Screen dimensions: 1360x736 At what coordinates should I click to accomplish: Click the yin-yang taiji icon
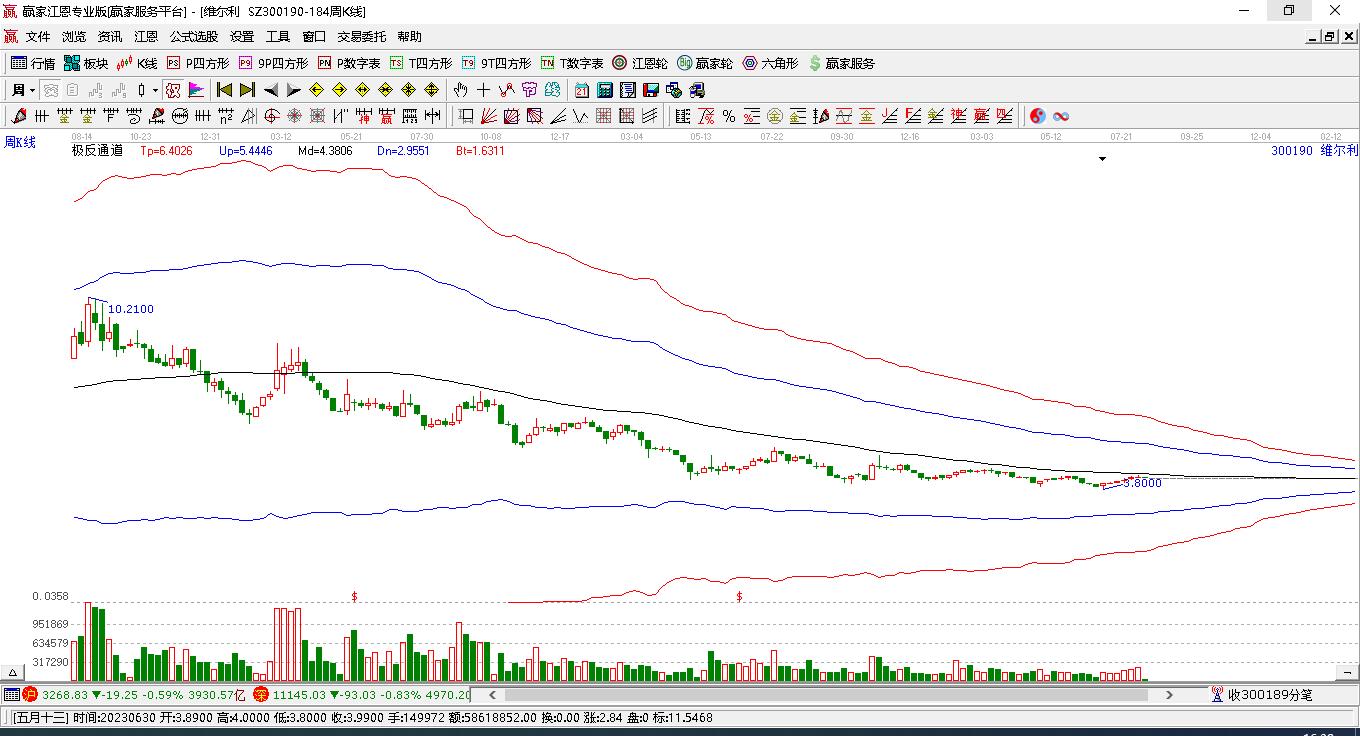tap(1037, 116)
